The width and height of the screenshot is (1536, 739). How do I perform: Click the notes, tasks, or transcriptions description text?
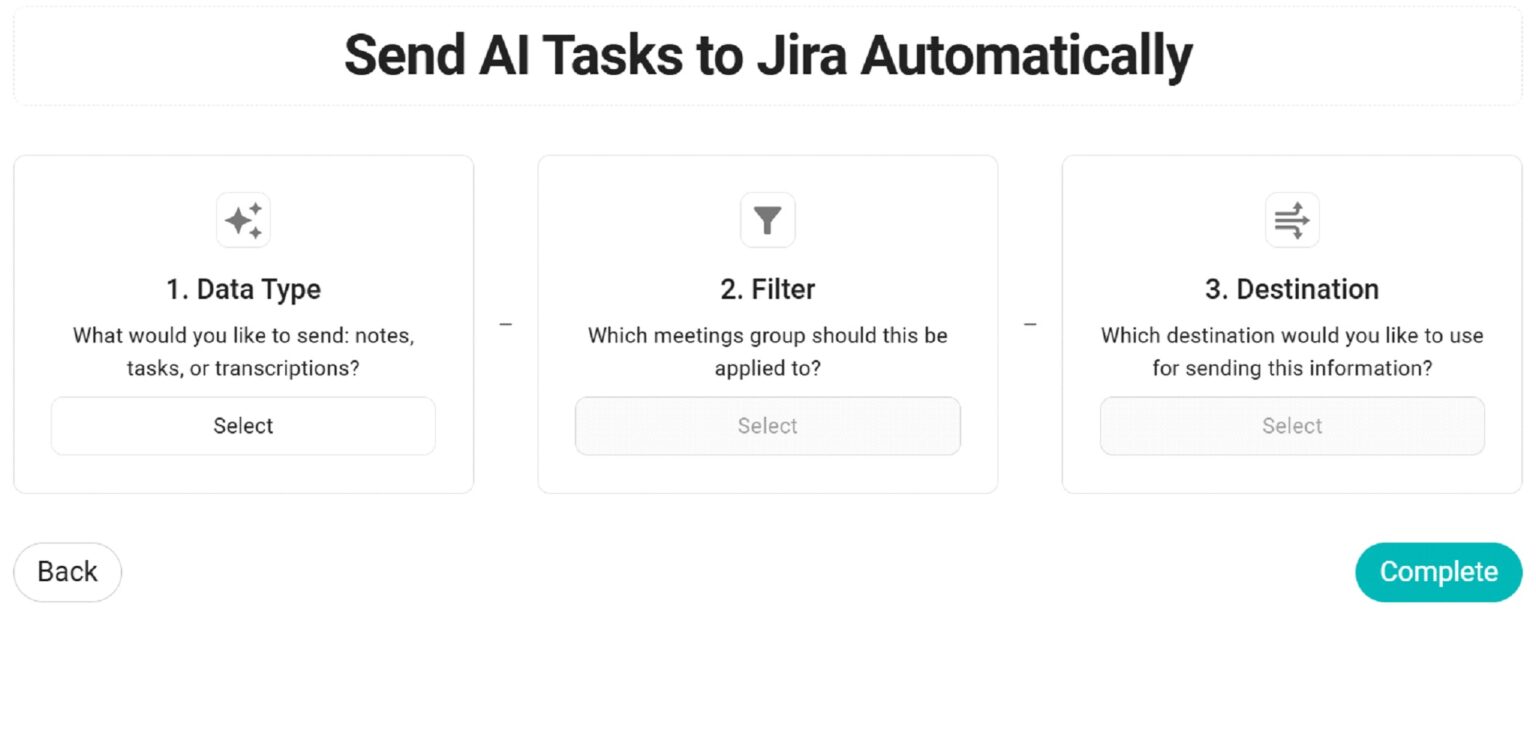click(243, 351)
